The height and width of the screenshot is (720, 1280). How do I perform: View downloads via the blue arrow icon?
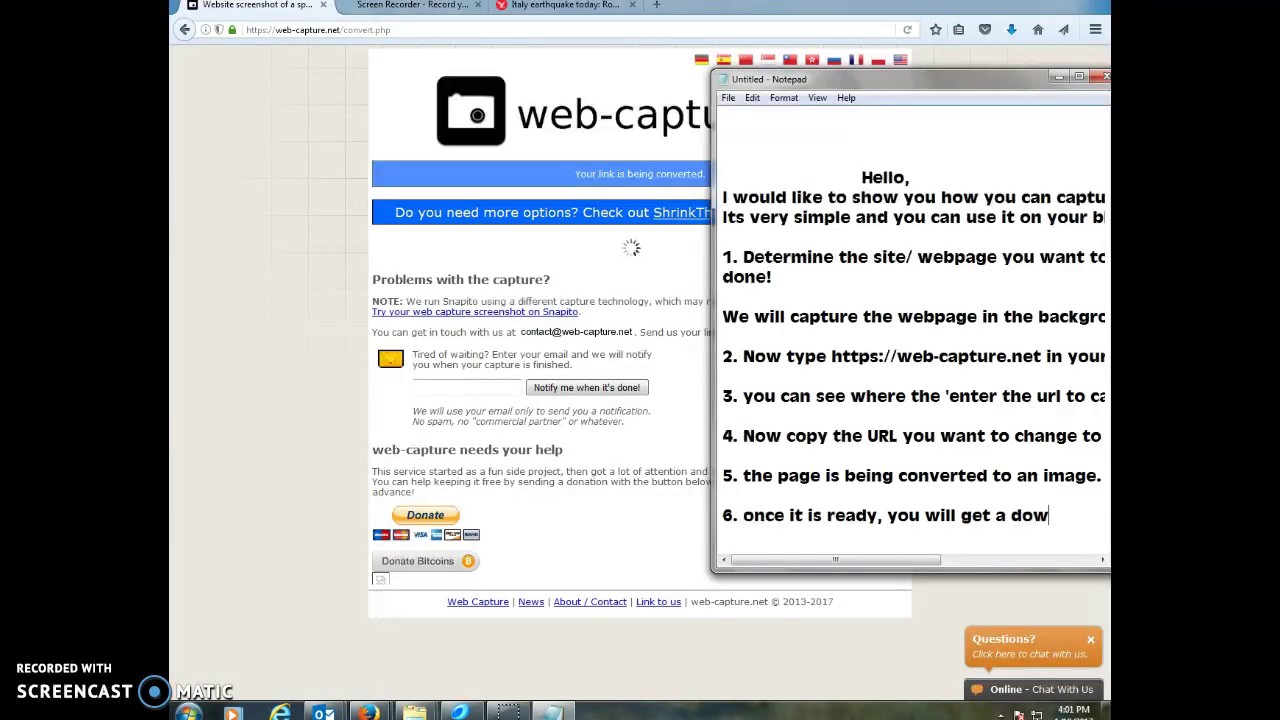[x=1011, y=29]
